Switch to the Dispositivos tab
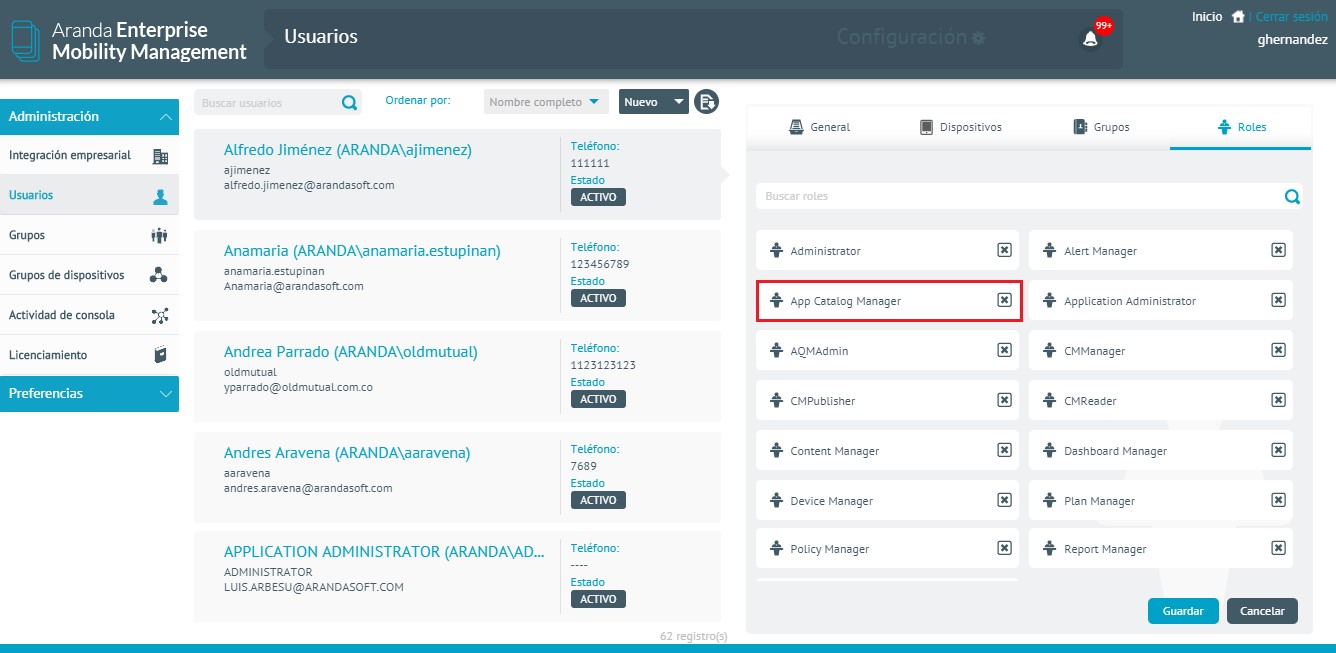Screen dimensions: 1336x653 pos(960,127)
